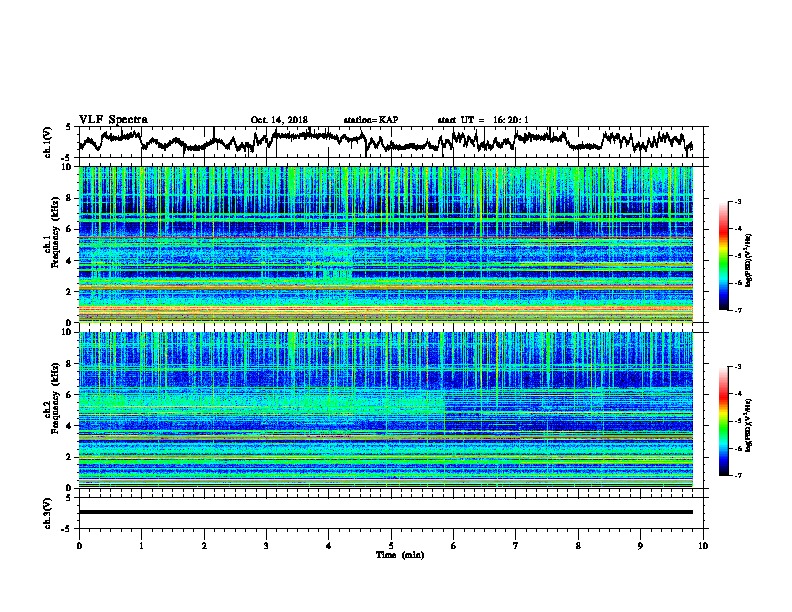Click the time axis tick label "8"

point(578,546)
